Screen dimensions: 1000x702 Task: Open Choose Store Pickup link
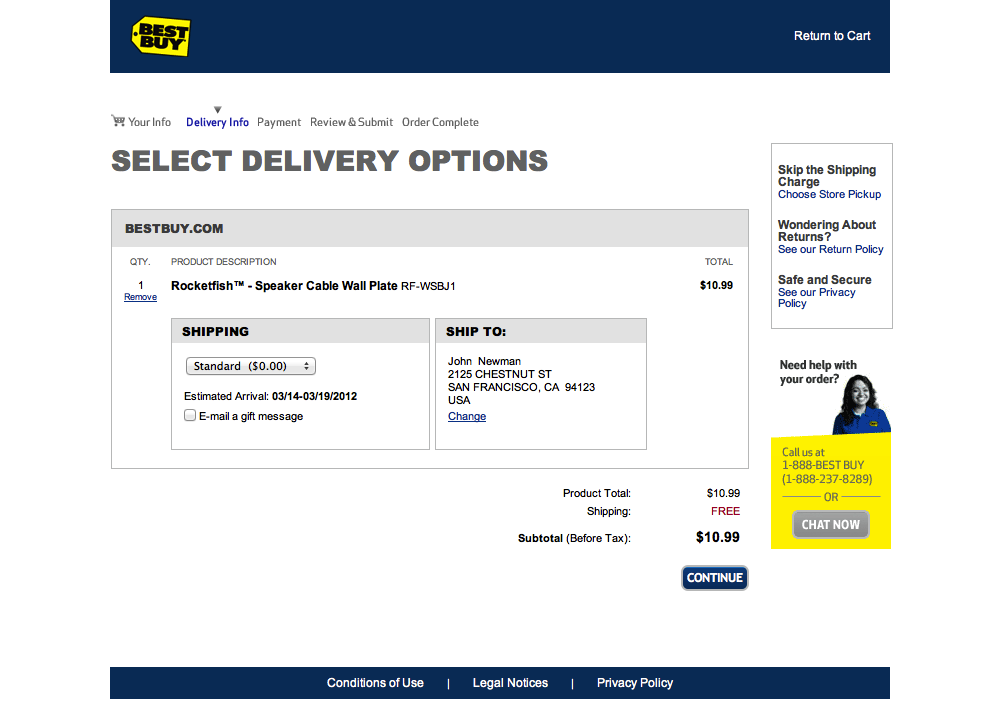[829, 194]
